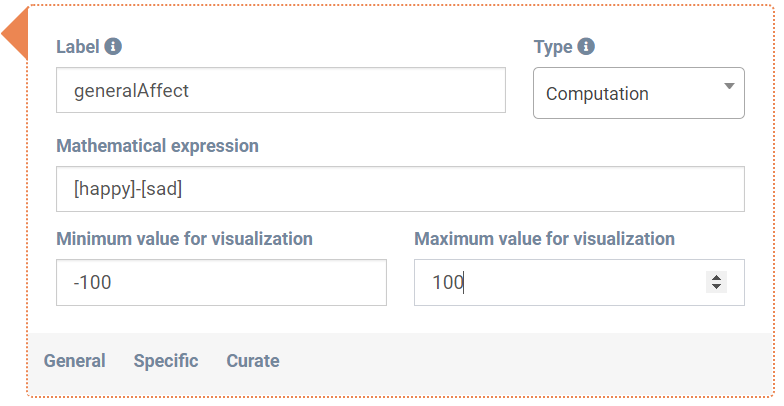The height and width of the screenshot is (406, 784).
Task: Click the "Maximum value for visualization" caption
Action: [544, 239]
